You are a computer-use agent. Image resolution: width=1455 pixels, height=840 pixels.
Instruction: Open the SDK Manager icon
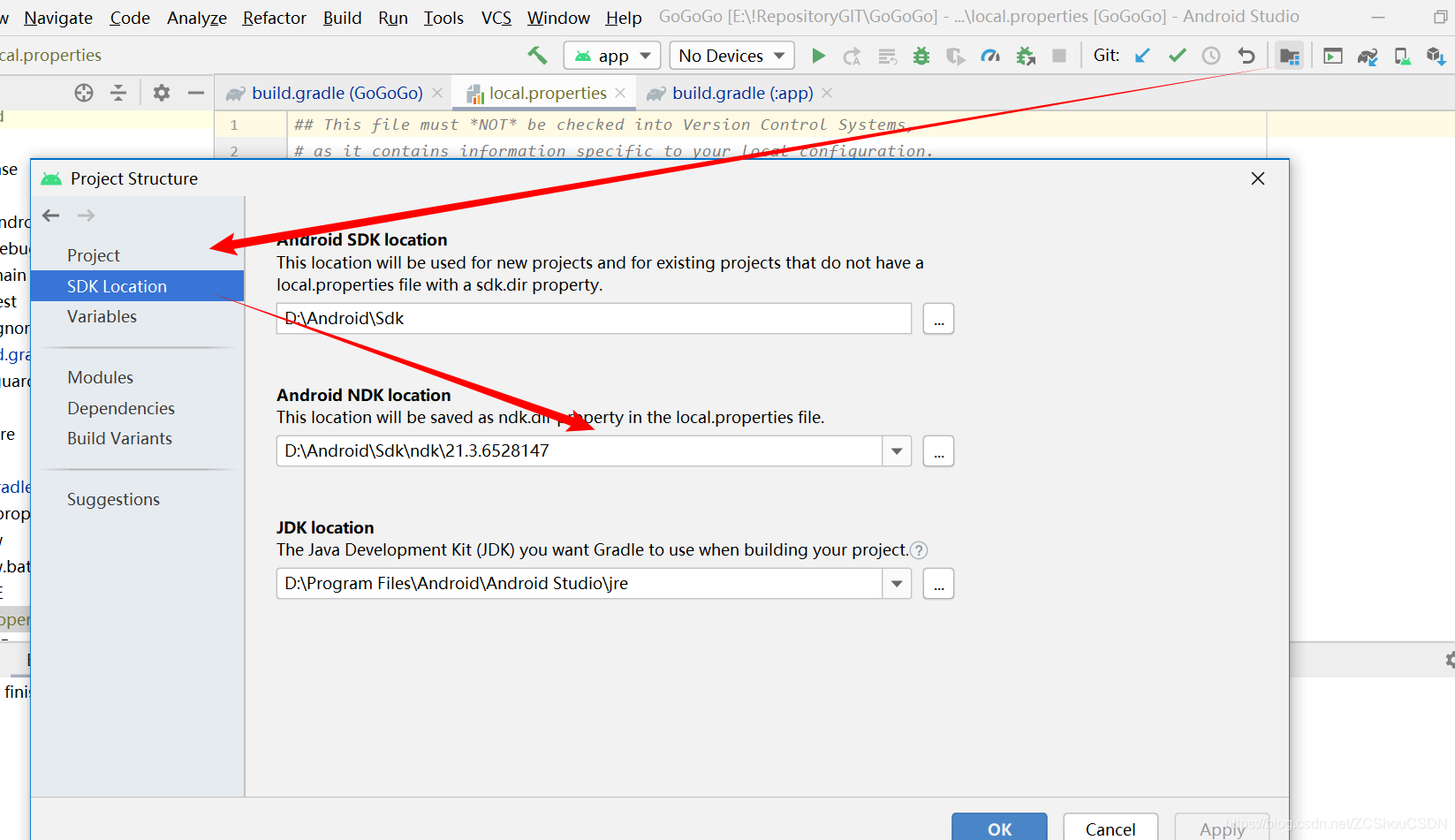tap(1436, 57)
